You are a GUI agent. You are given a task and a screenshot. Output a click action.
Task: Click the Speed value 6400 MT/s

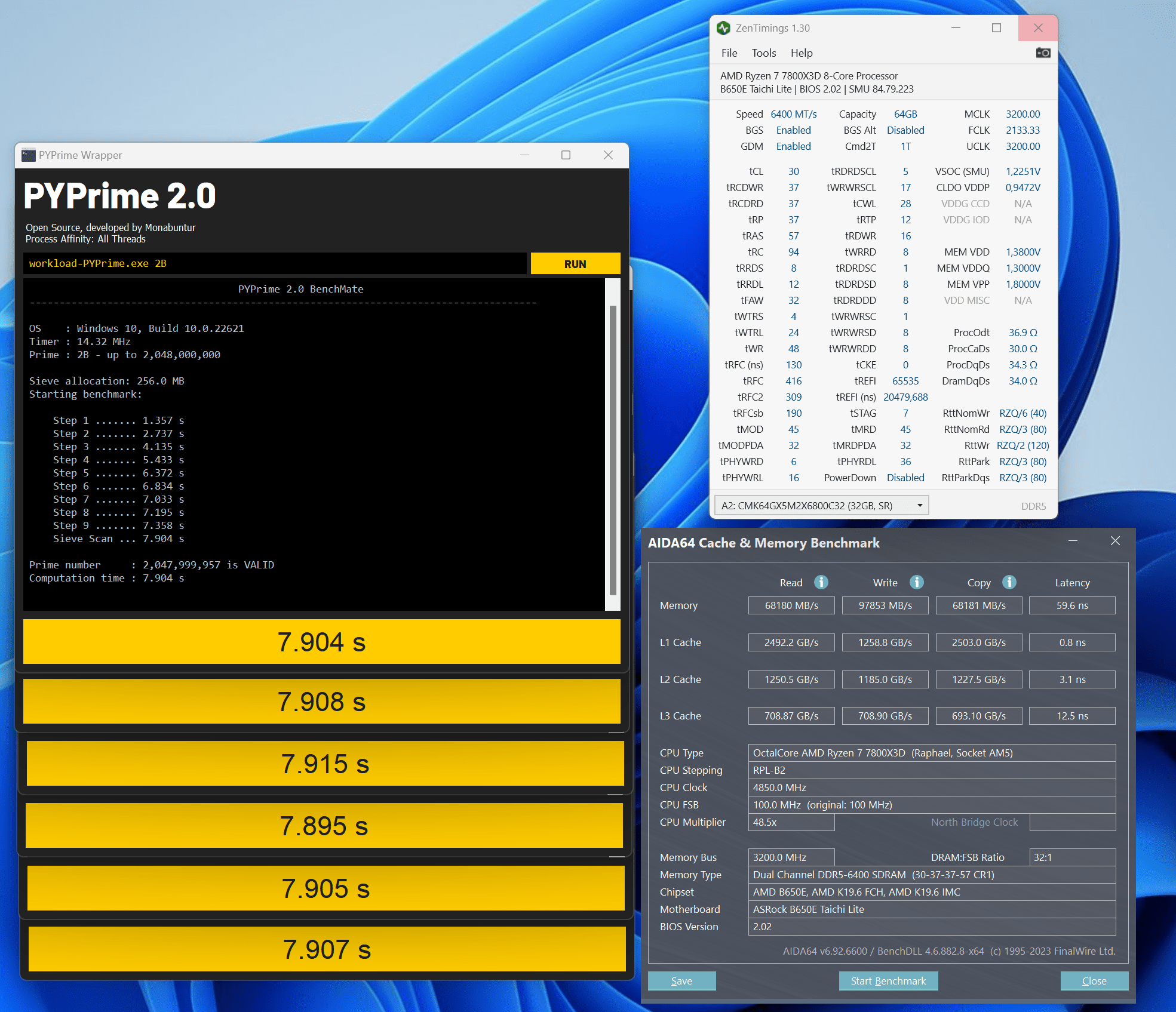tap(793, 114)
